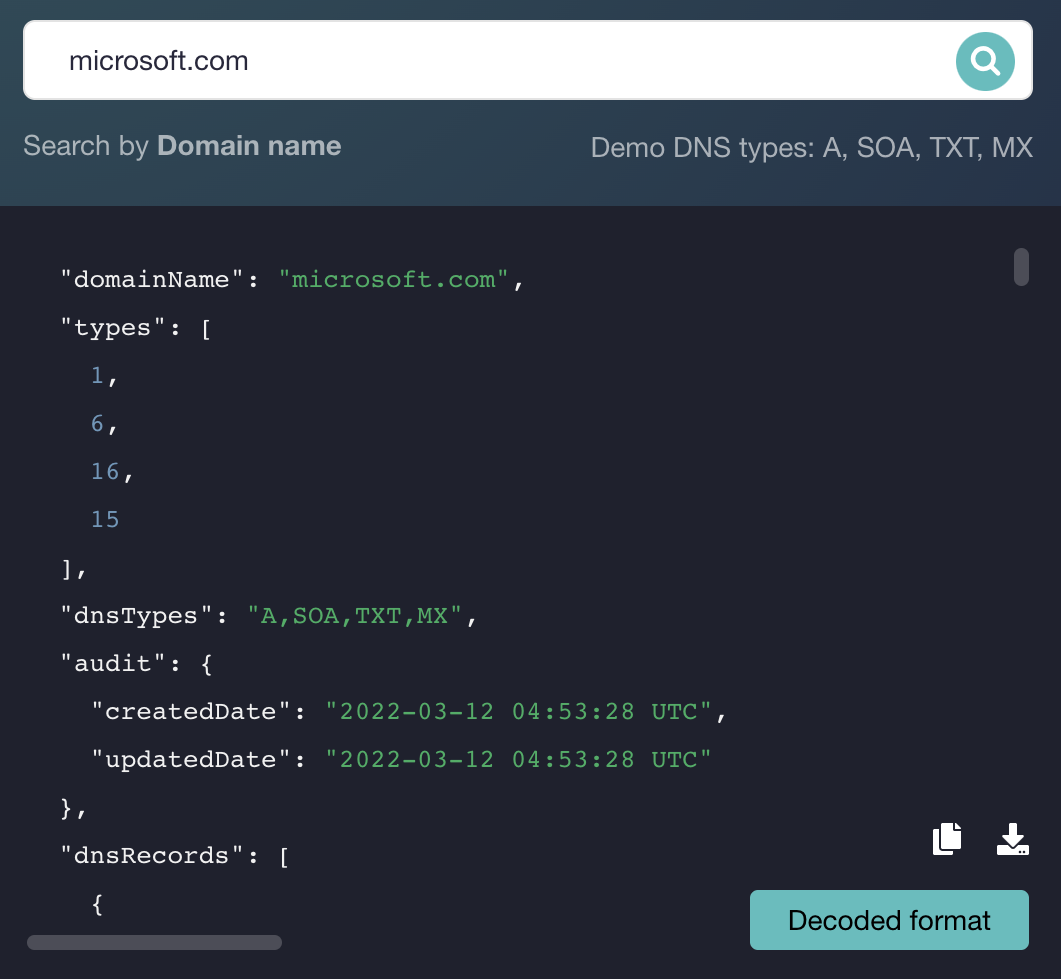Screen dimensions: 1061x979
Task: Click the type value 6
Action: (x=97, y=424)
